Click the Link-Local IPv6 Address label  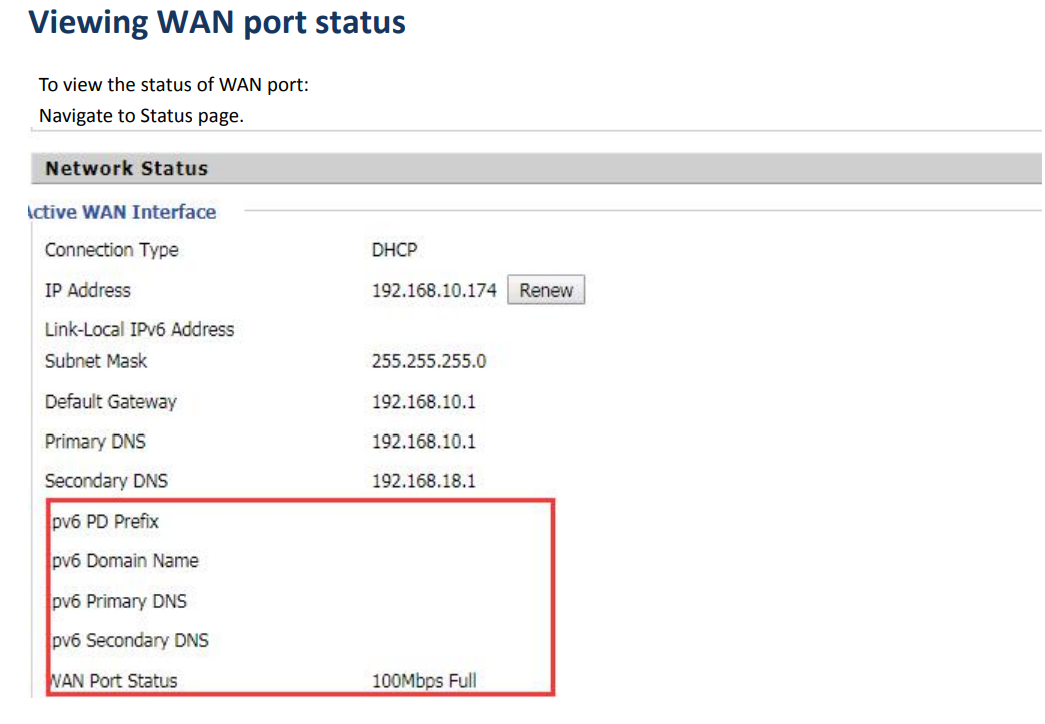coord(139,329)
